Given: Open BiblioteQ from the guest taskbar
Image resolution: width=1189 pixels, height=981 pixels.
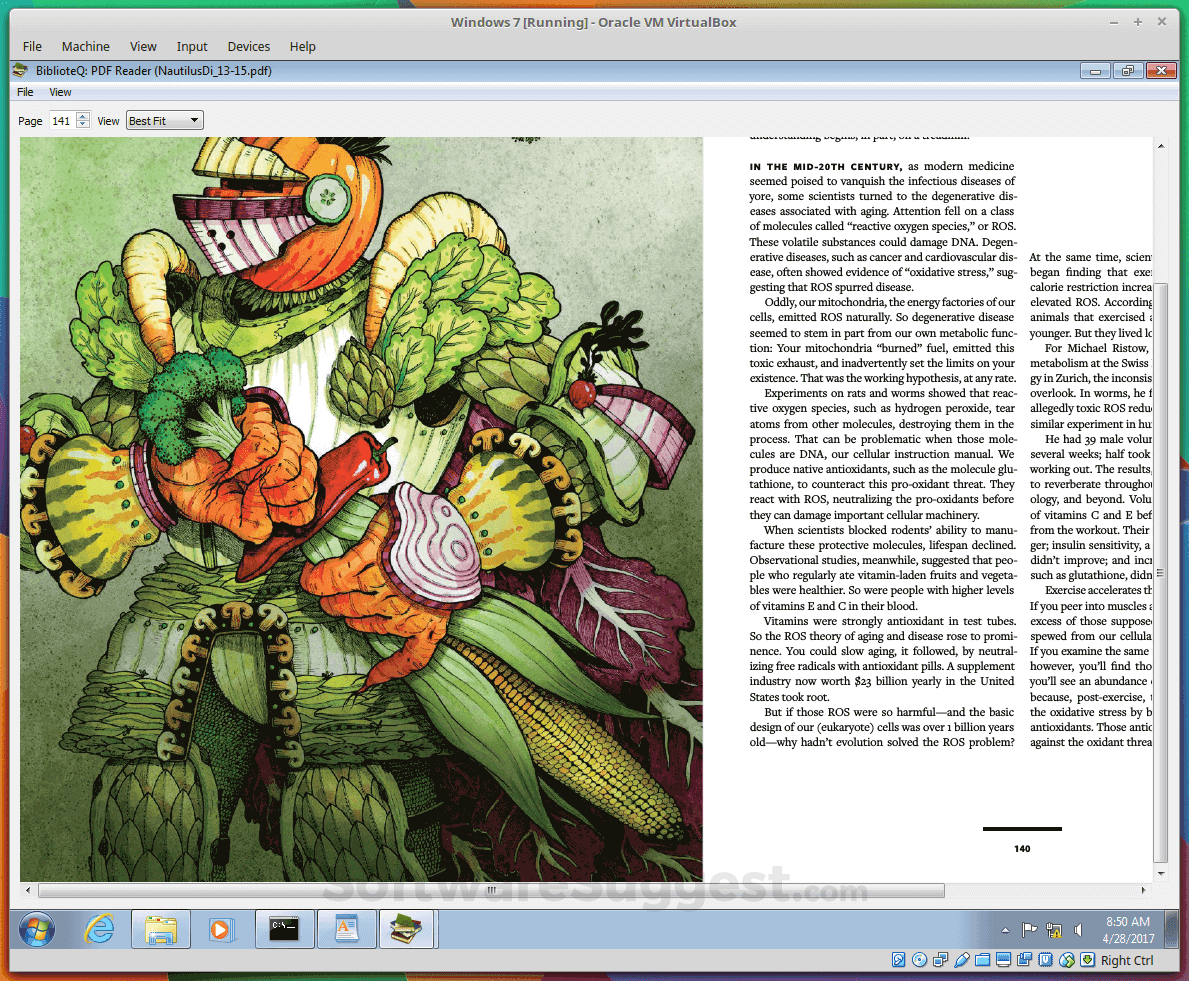Looking at the screenshot, I should click(406, 929).
